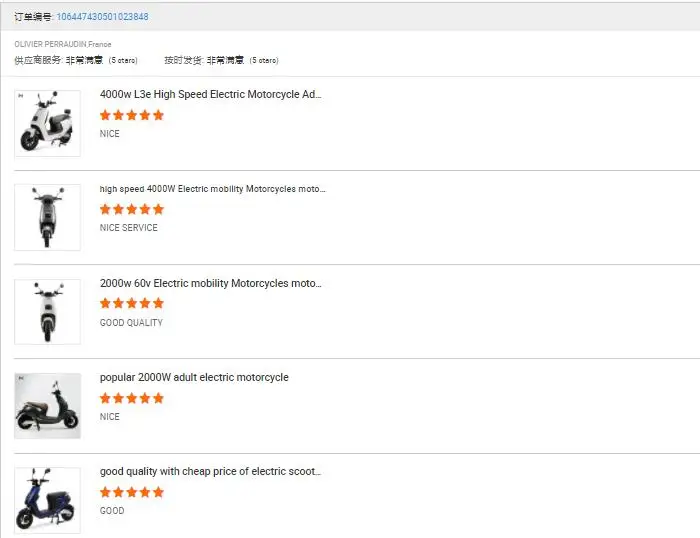
Task: Open the white 4000w L3e motorcycle thumbnail
Action: pos(47,123)
